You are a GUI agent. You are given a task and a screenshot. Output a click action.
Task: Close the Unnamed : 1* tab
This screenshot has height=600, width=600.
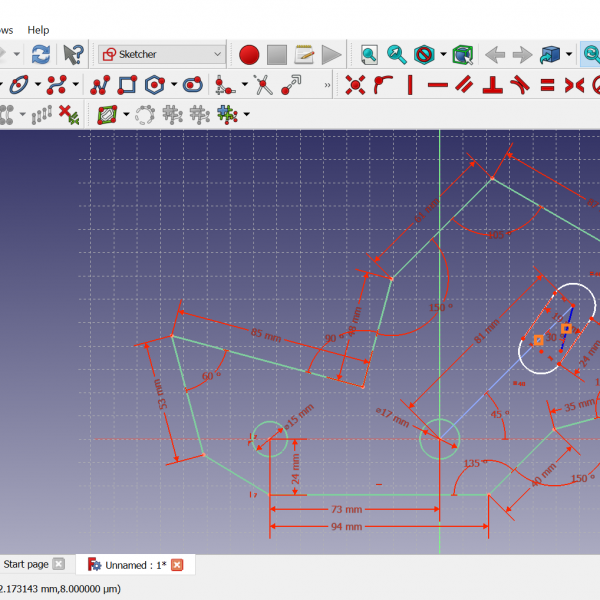pos(177,565)
